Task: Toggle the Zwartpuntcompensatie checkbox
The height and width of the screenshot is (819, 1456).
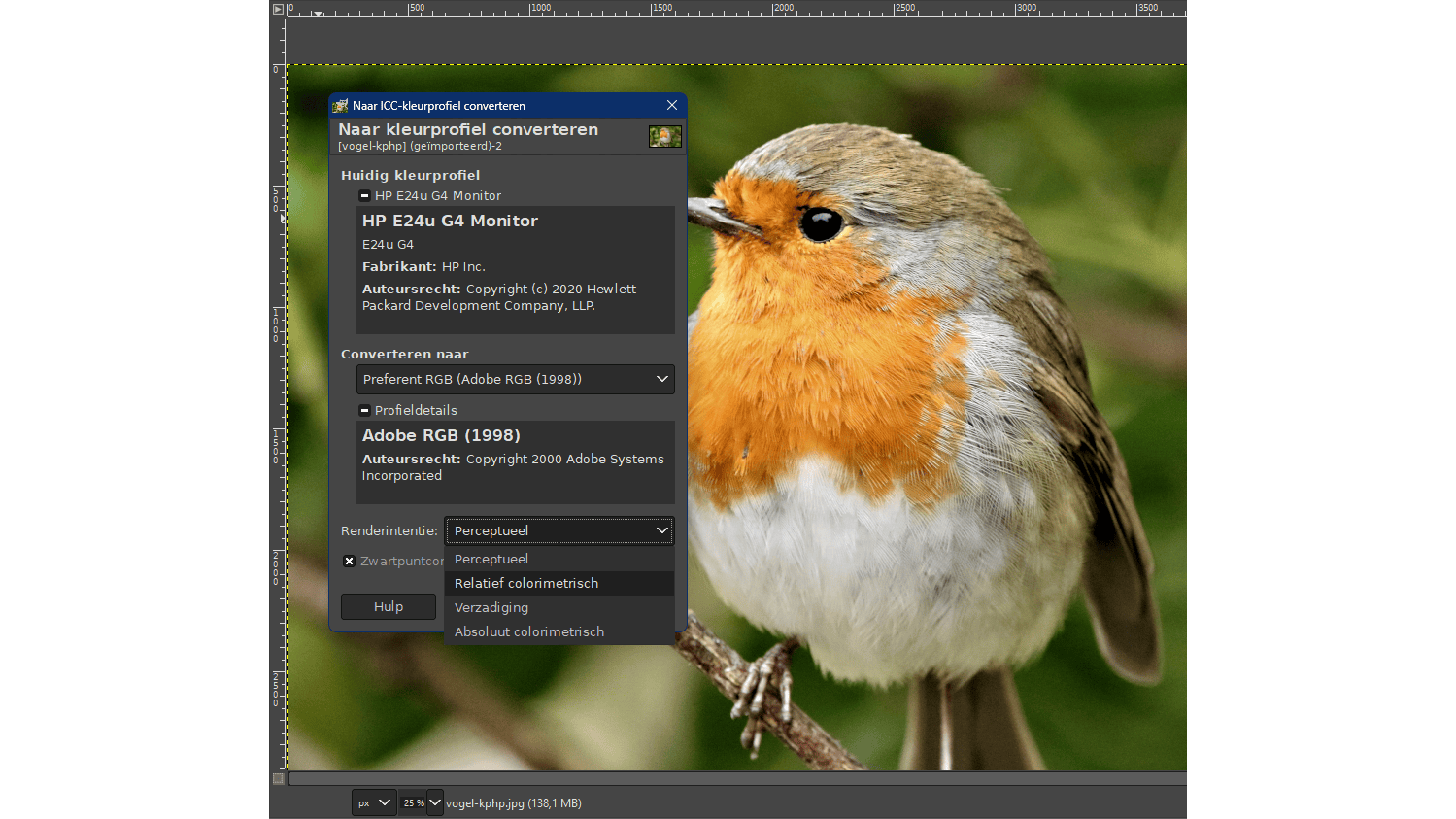Action: 350,562
